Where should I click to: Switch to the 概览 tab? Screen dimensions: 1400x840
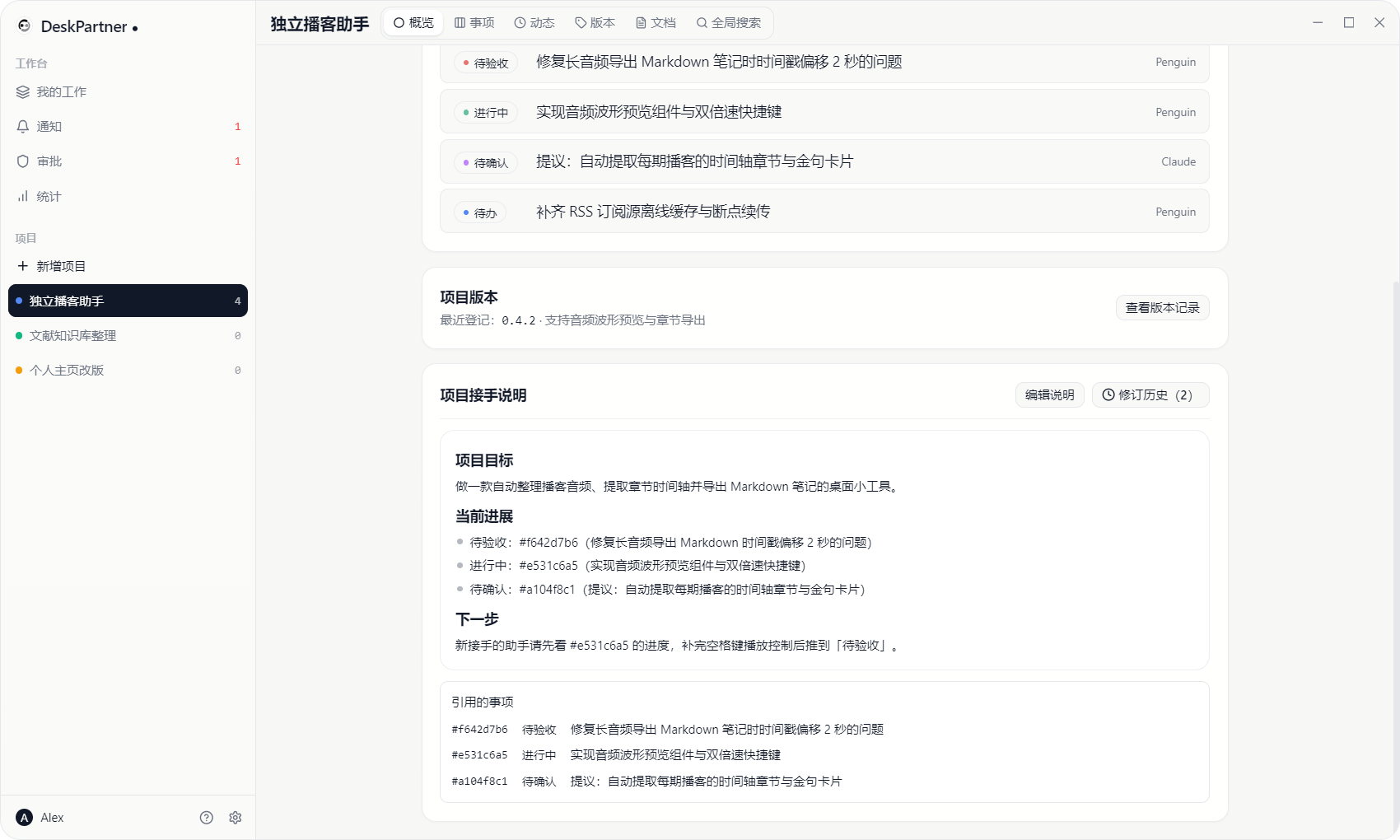[x=413, y=23]
